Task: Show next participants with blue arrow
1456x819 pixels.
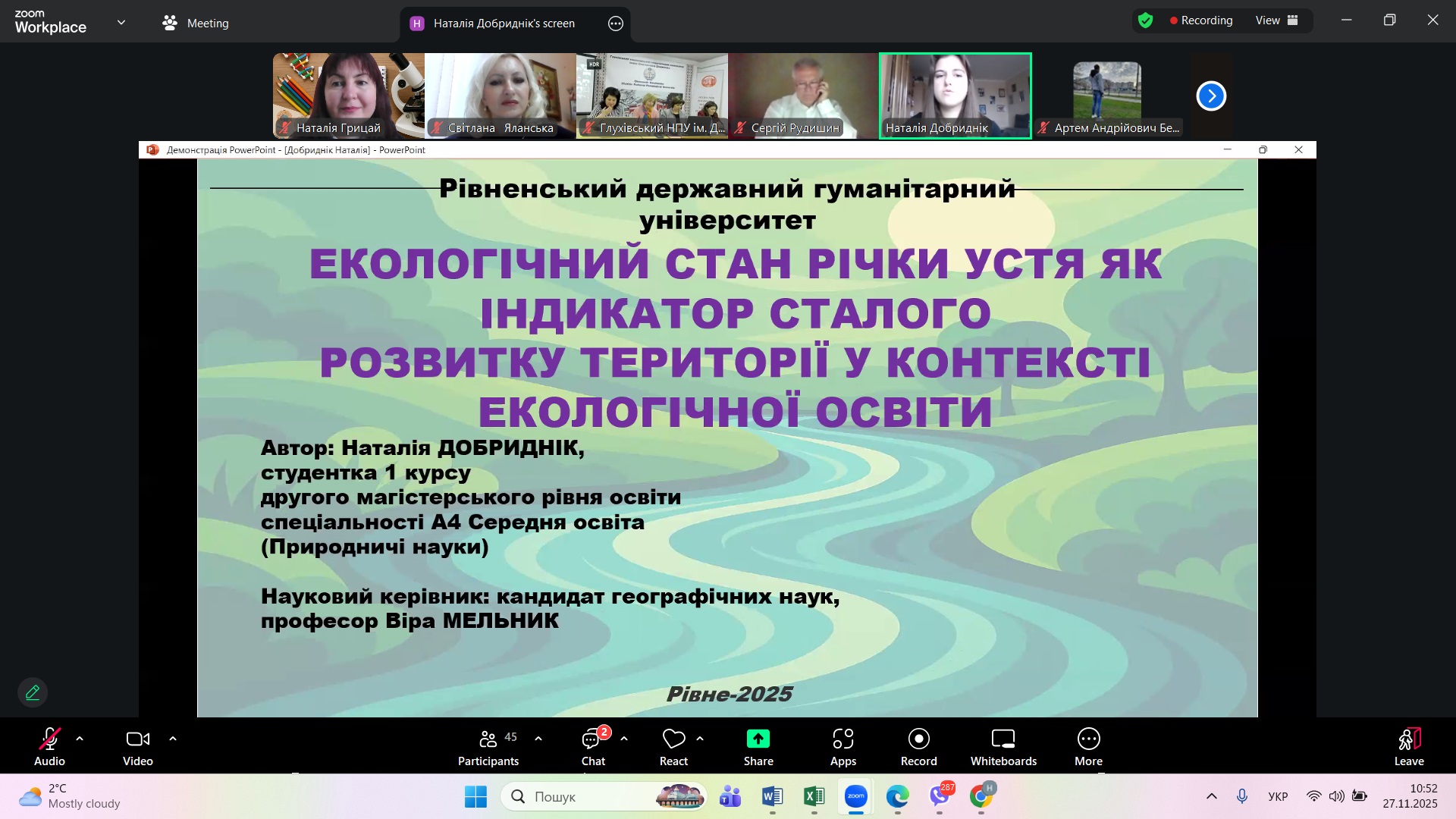Action: click(1211, 96)
